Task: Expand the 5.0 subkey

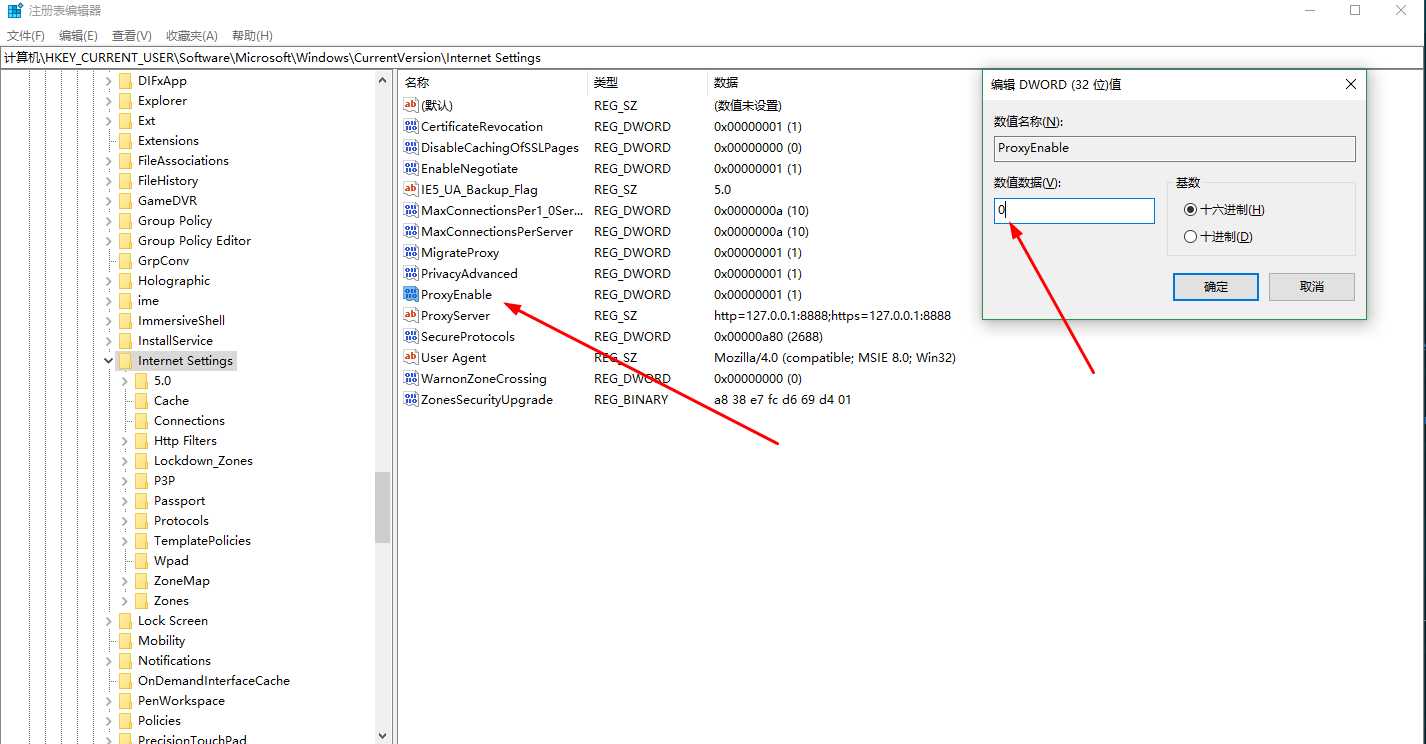Action: coord(124,380)
